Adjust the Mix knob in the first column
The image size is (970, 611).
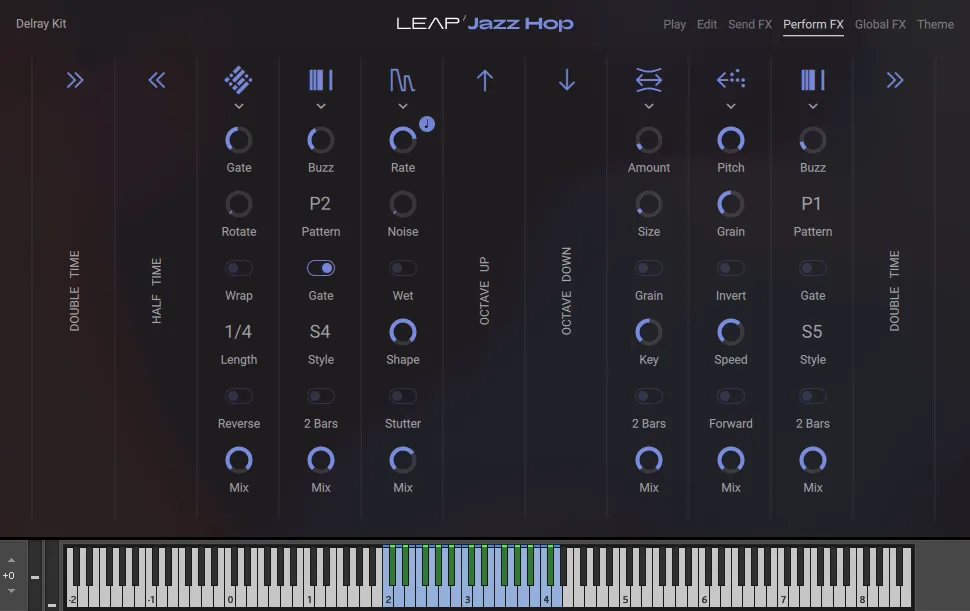[238, 462]
